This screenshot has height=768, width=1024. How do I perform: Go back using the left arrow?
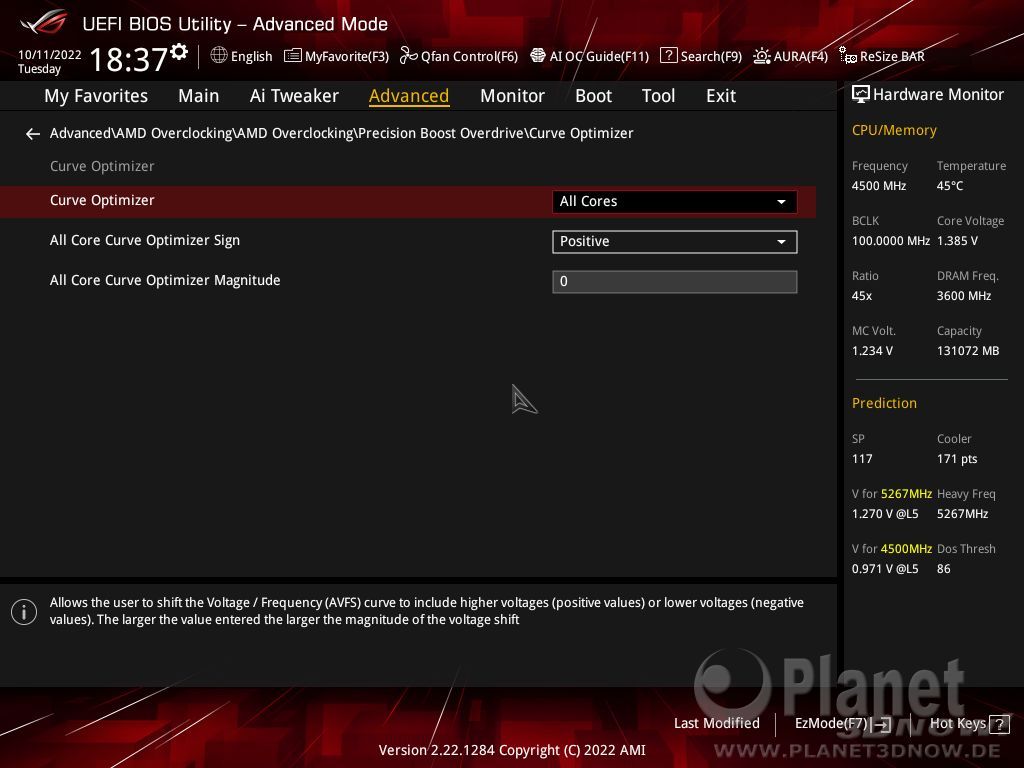[33, 134]
